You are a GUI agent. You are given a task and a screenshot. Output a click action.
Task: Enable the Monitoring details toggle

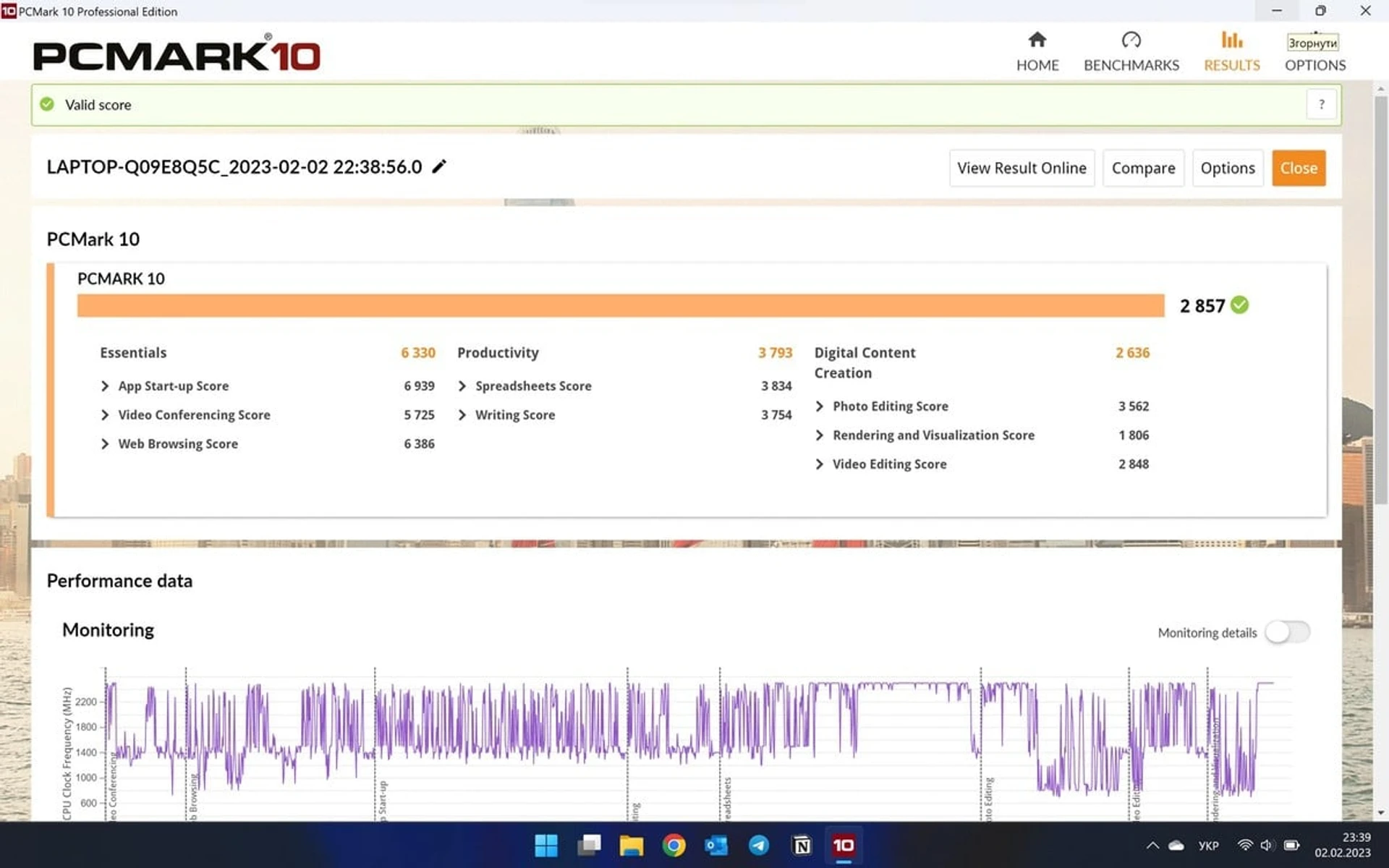pos(1287,631)
